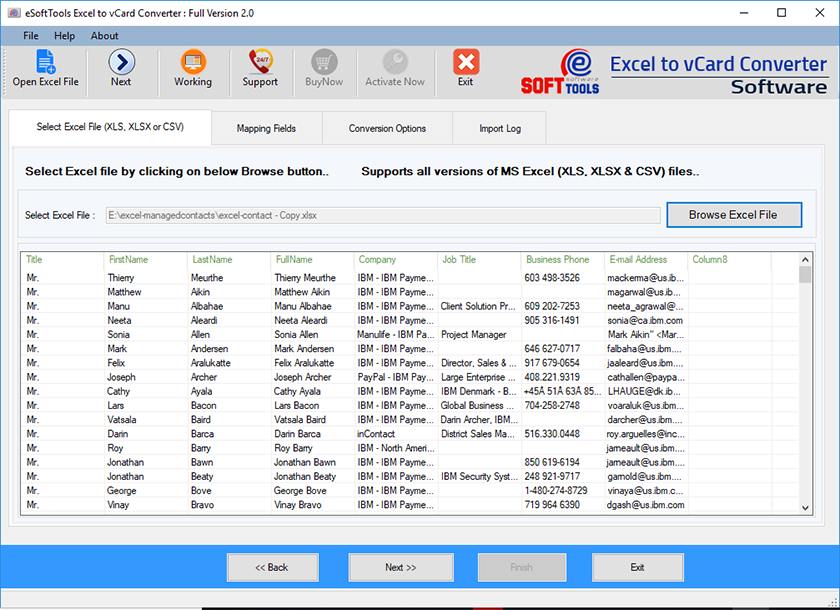Click the IBM Security Syst... job title cell
The width and height of the screenshot is (840, 610).
[479, 477]
